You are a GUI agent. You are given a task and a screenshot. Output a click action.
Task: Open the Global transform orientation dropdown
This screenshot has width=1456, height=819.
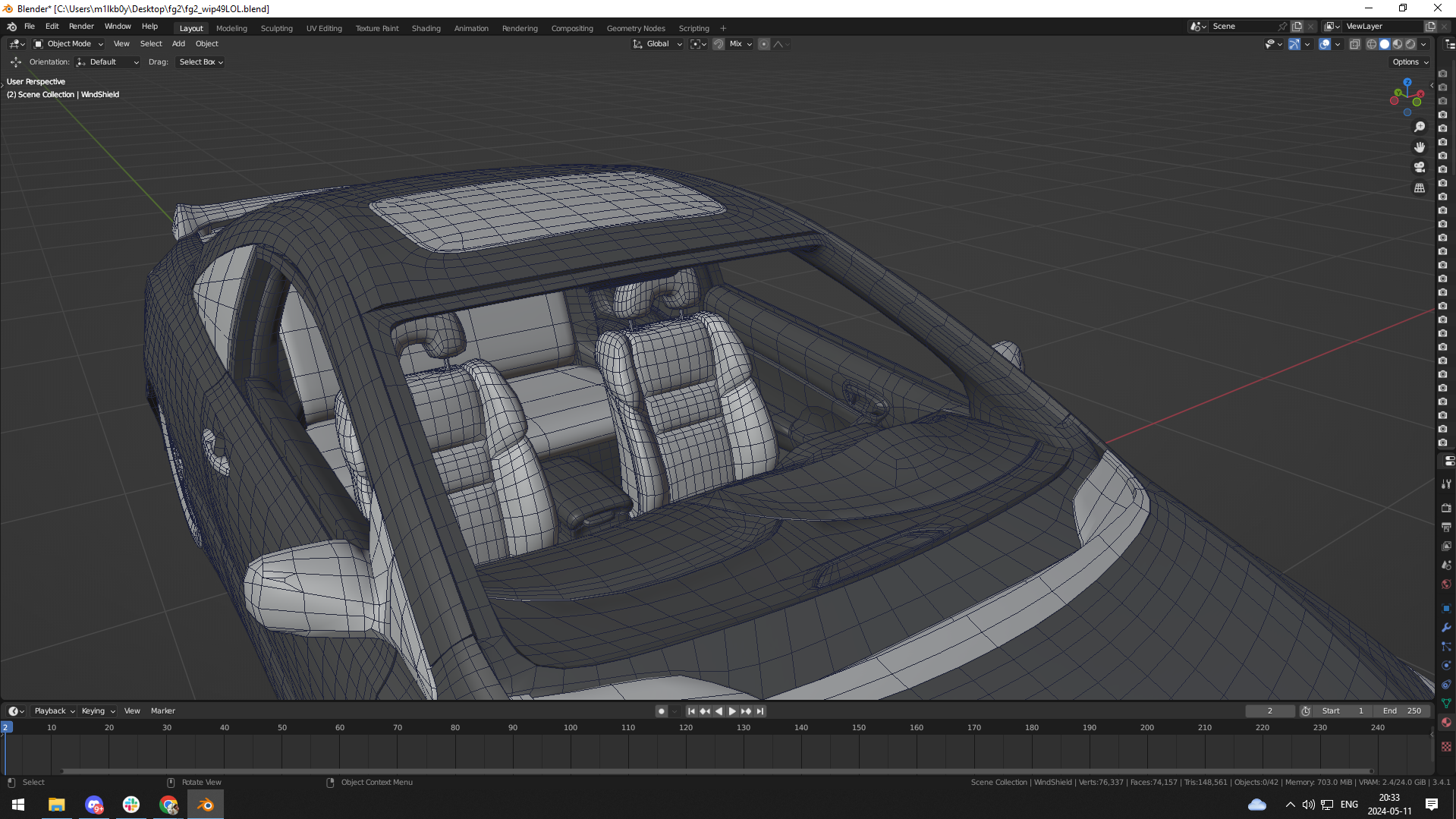(658, 44)
